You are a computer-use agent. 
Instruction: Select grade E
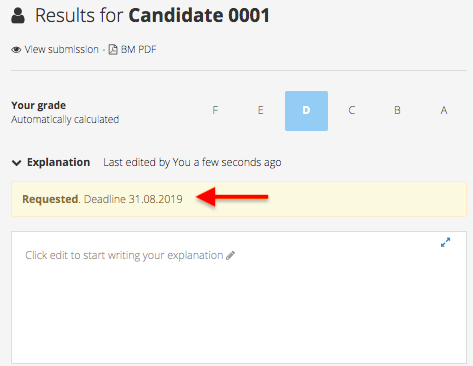(261, 110)
